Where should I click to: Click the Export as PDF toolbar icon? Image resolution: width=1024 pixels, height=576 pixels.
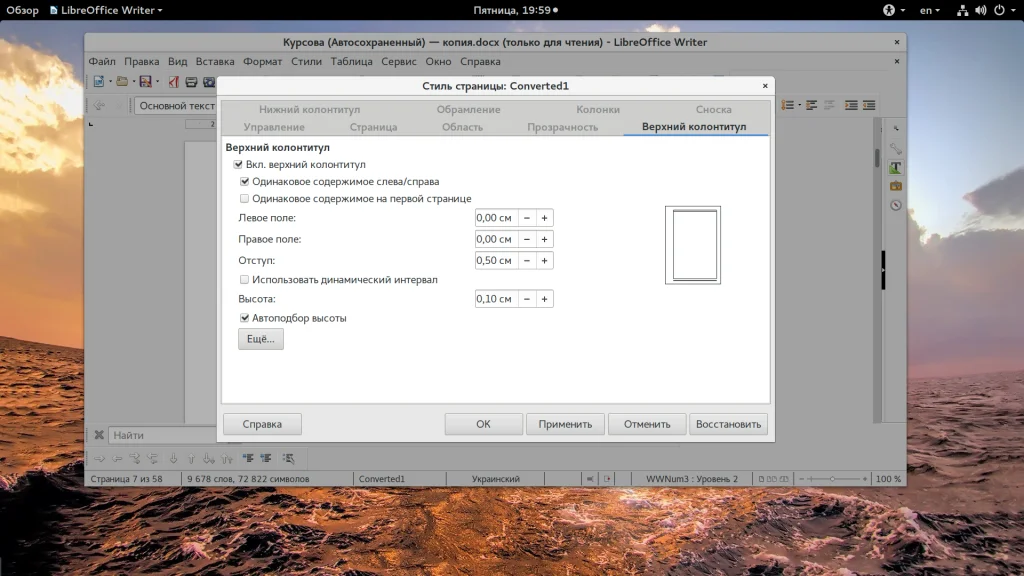click(174, 82)
